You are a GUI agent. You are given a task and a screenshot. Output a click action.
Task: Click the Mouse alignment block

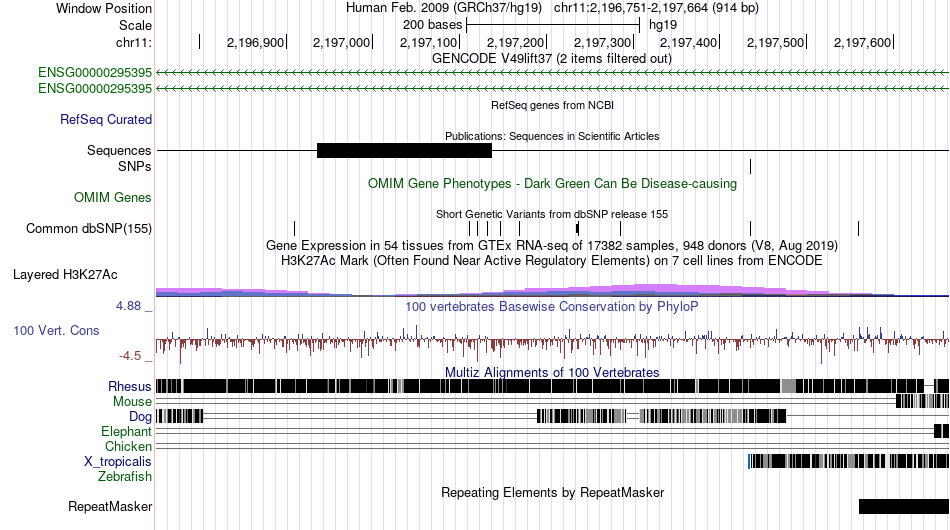(x=922, y=401)
